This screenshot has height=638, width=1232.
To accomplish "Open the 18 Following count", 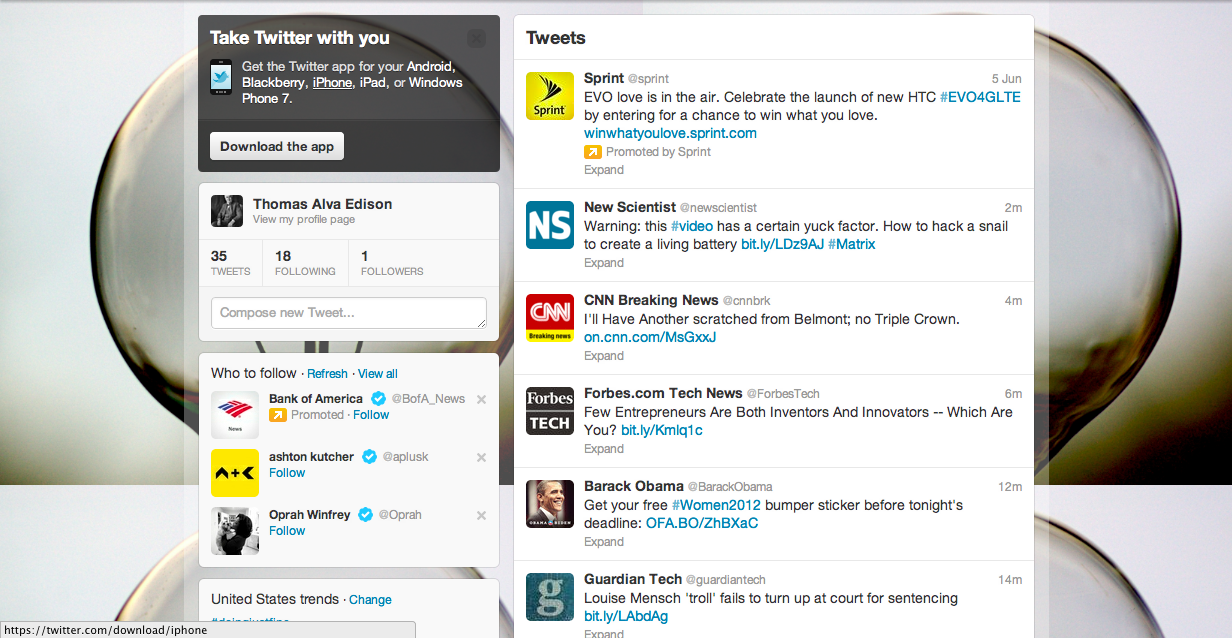I will [305, 263].
